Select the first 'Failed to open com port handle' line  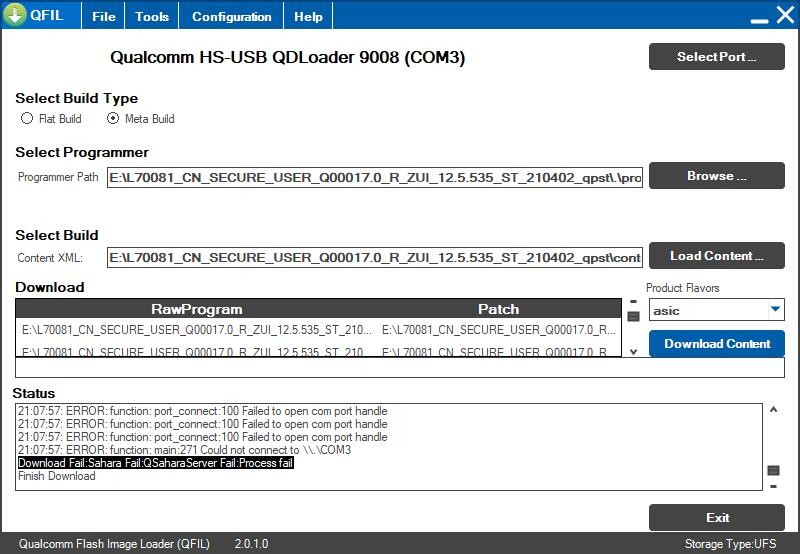pyautogui.click(x=203, y=411)
